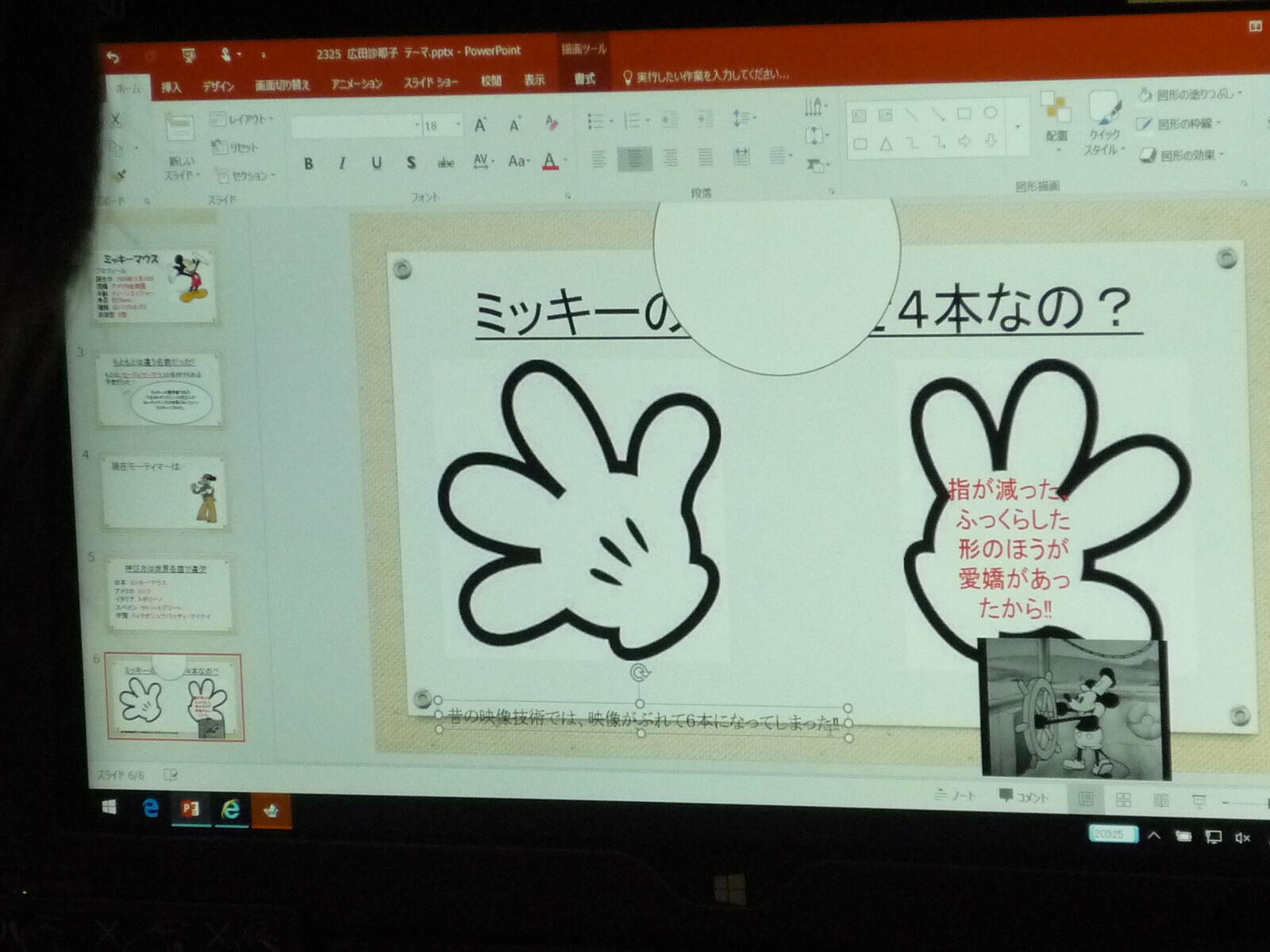The width and height of the screenshot is (1270, 952).
Task: Open クイックスタイル quick styles
Action: click(x=1104, y=124)
